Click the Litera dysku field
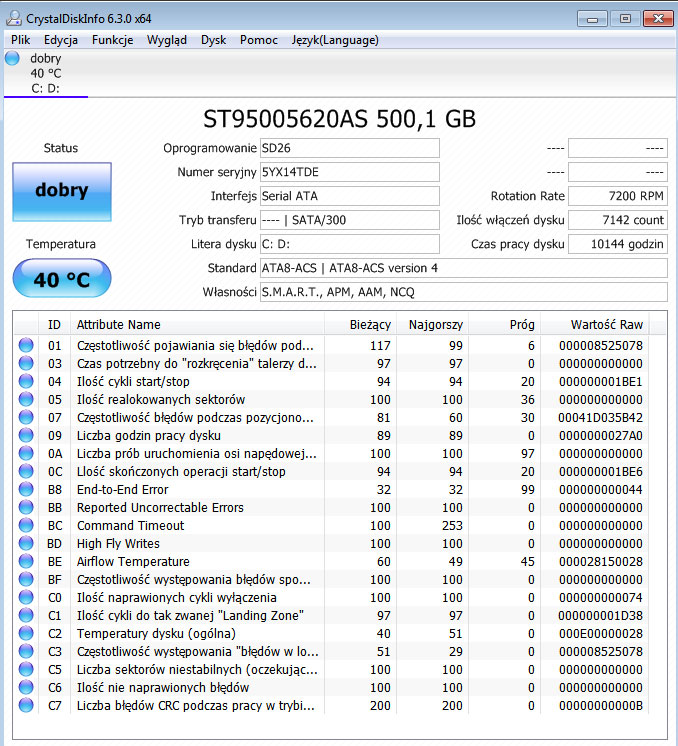Viewport: 678px width, 746px height. pyautogui.click(x=350, y=244)
